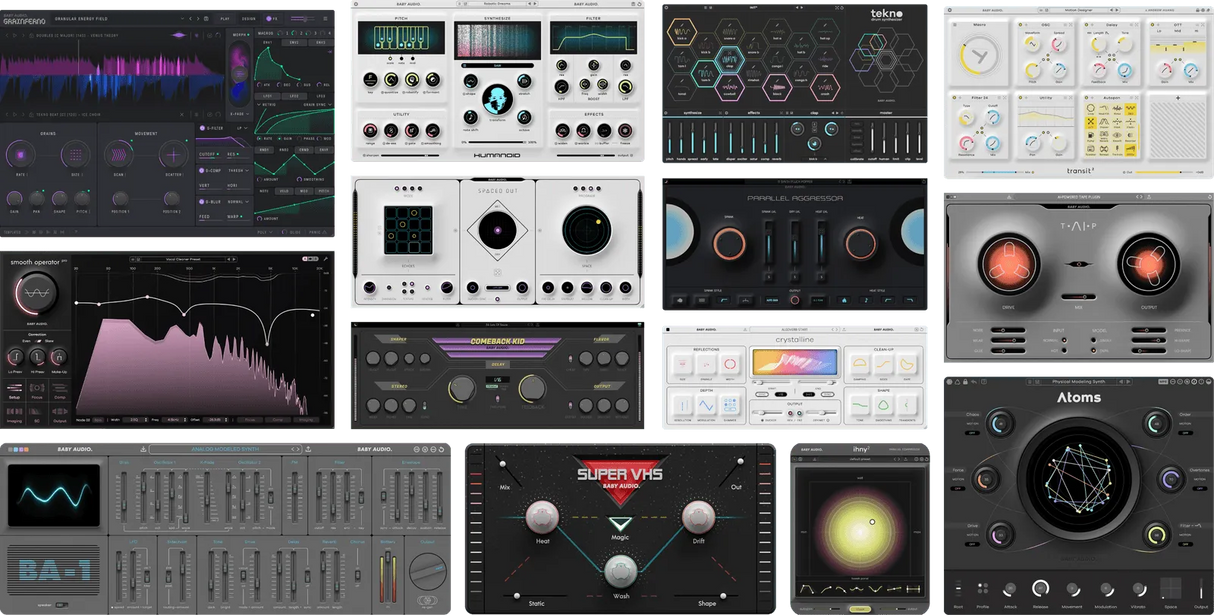Open the Setup tab in Smooth Operator
Viewport: 1214px width, 615px height.
[x=15, y=391]
